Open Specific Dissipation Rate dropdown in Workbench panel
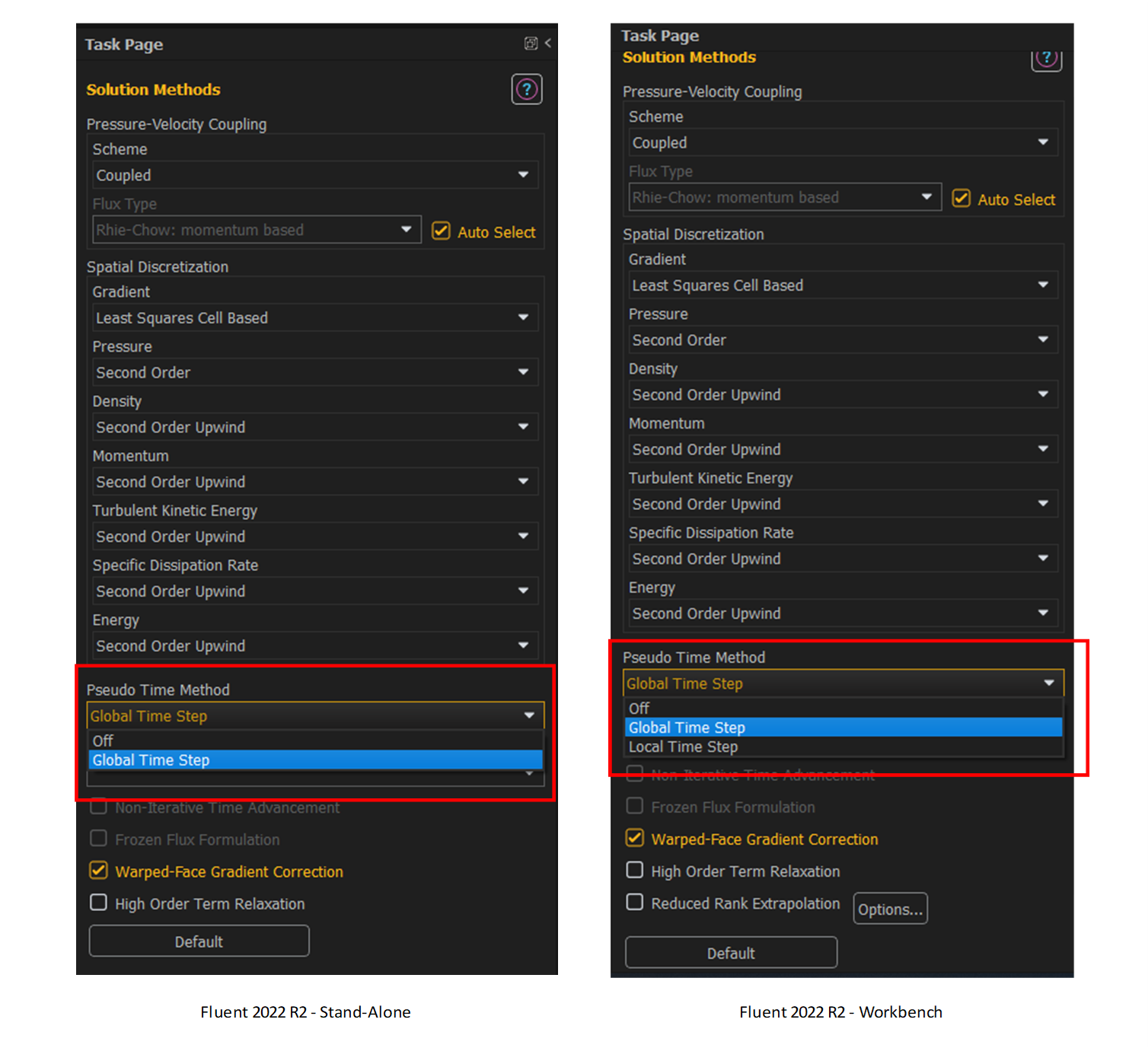The image size is (1148, 1048). coord(843,559)
